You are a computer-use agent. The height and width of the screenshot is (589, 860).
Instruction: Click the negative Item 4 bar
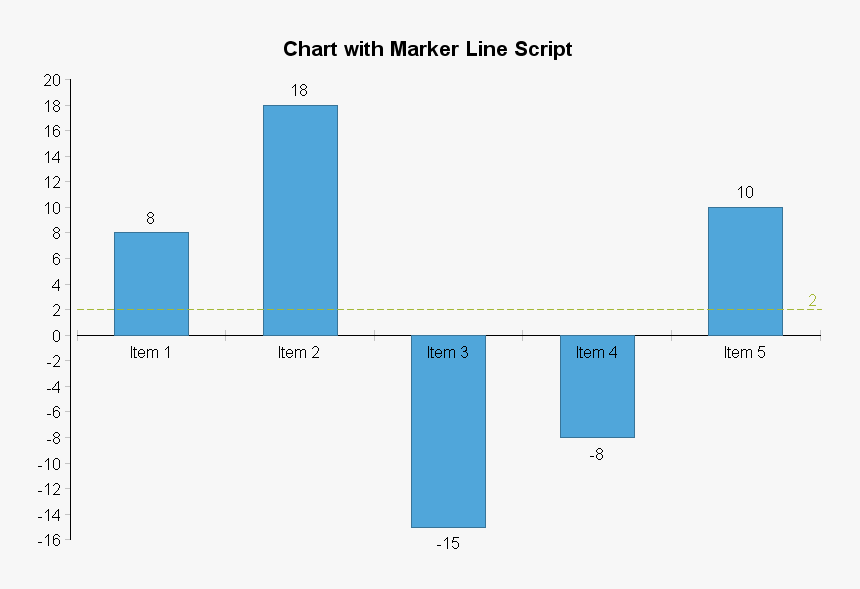tap(597, 395)
